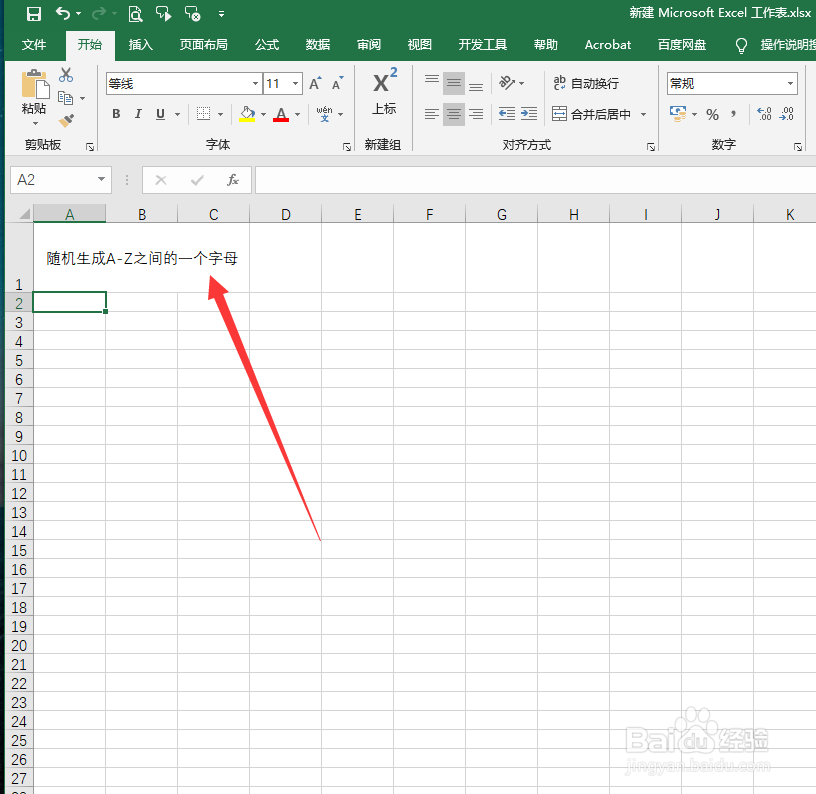Click the Insert Function fx icon
The image size is (816, 794).
click(233, 180)
